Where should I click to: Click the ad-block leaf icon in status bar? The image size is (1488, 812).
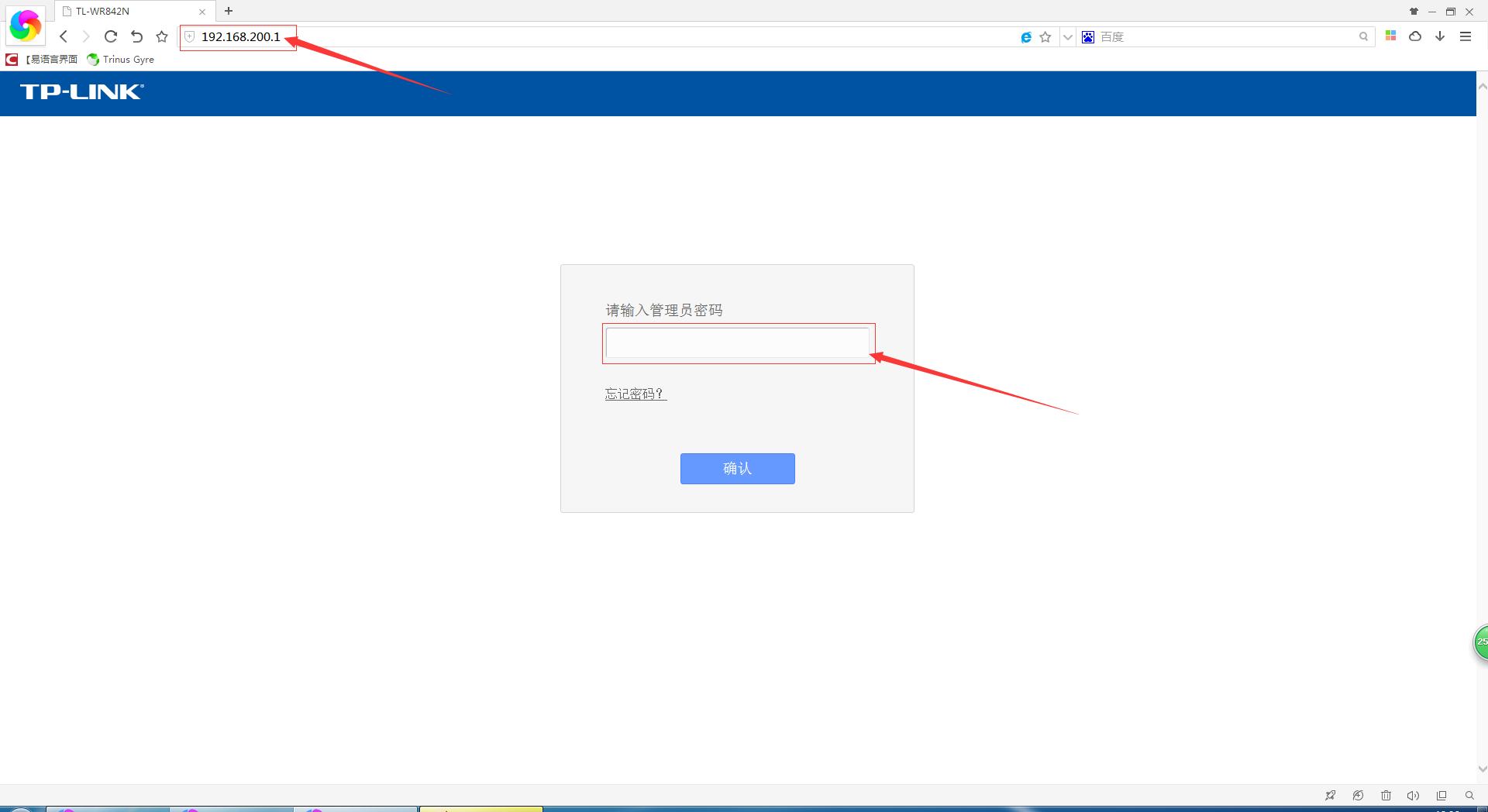pos(1358,796)
